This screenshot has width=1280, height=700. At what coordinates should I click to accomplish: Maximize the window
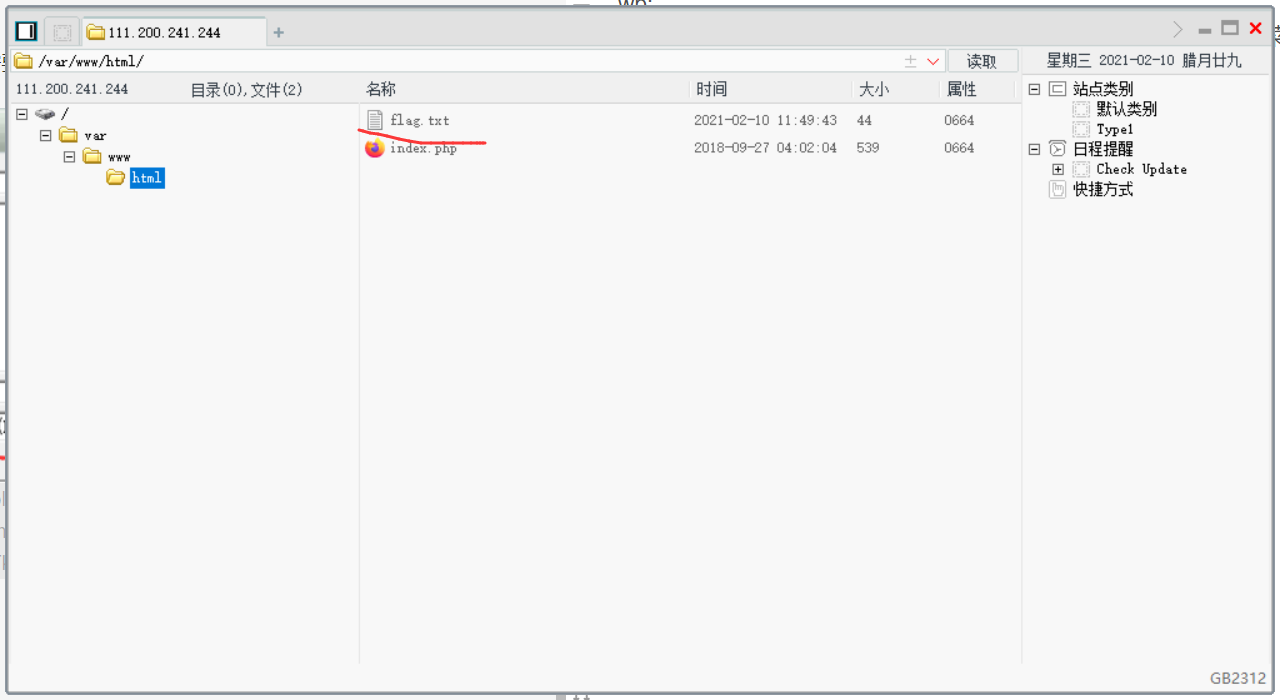(1230, 28)
